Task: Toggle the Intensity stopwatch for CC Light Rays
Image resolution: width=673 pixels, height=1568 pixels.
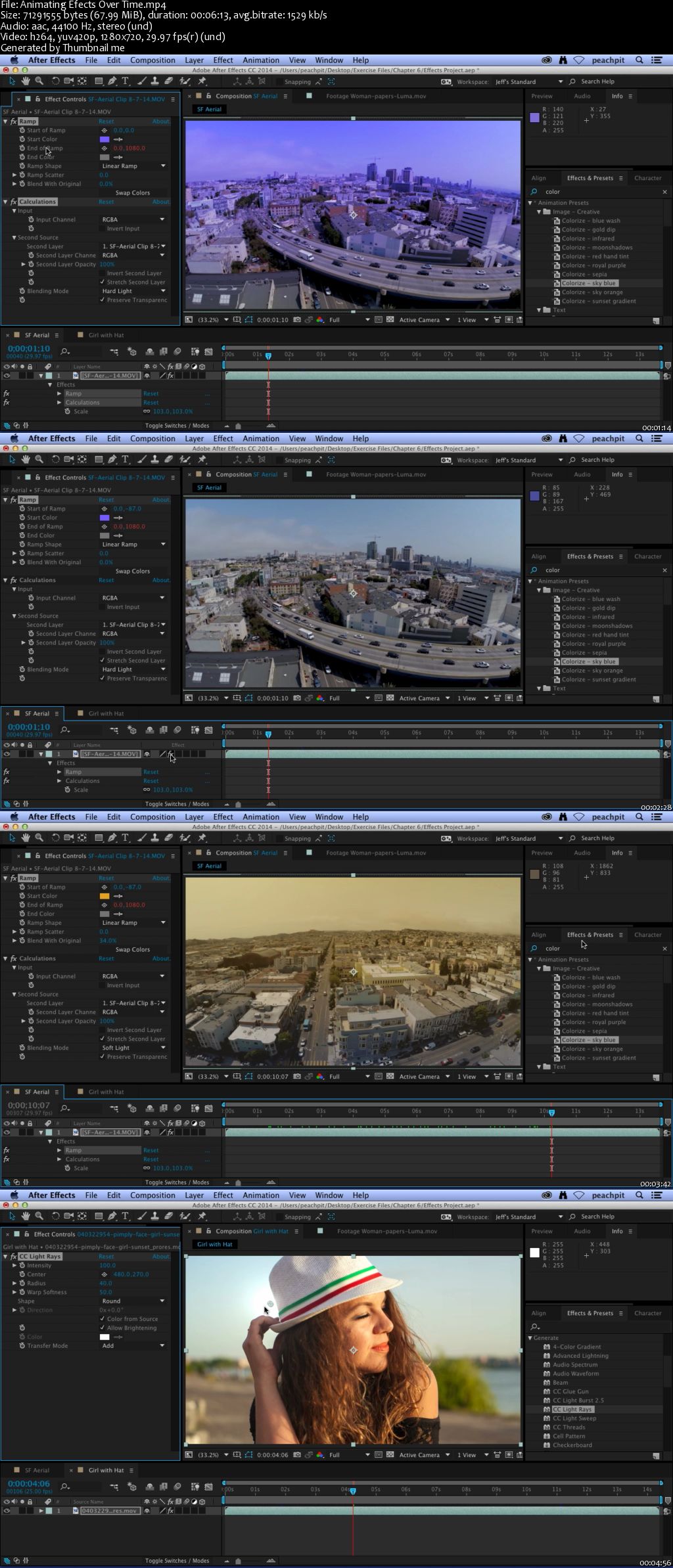Action: (x=22, y=1265)
